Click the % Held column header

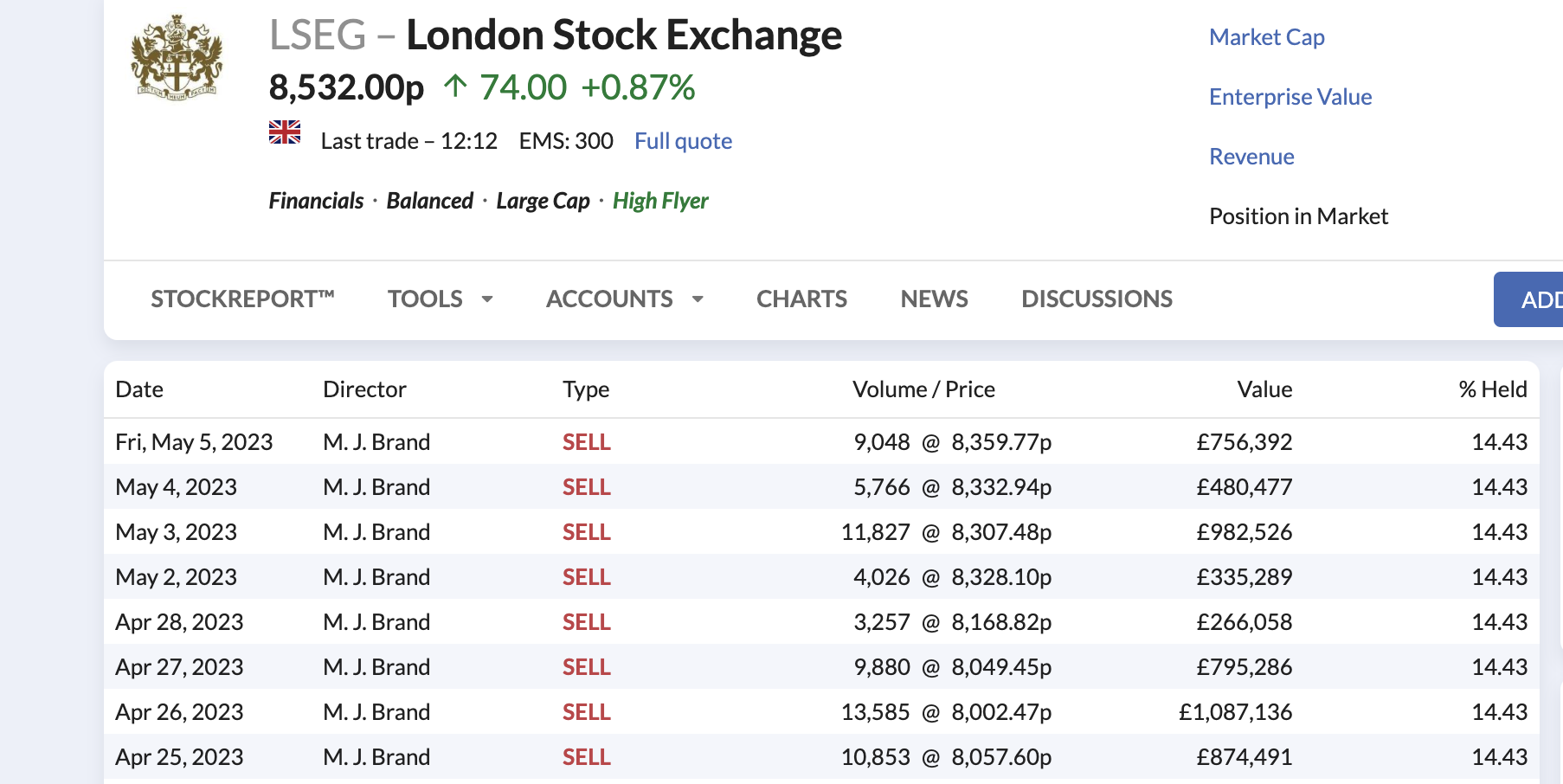coord(1493,389)
